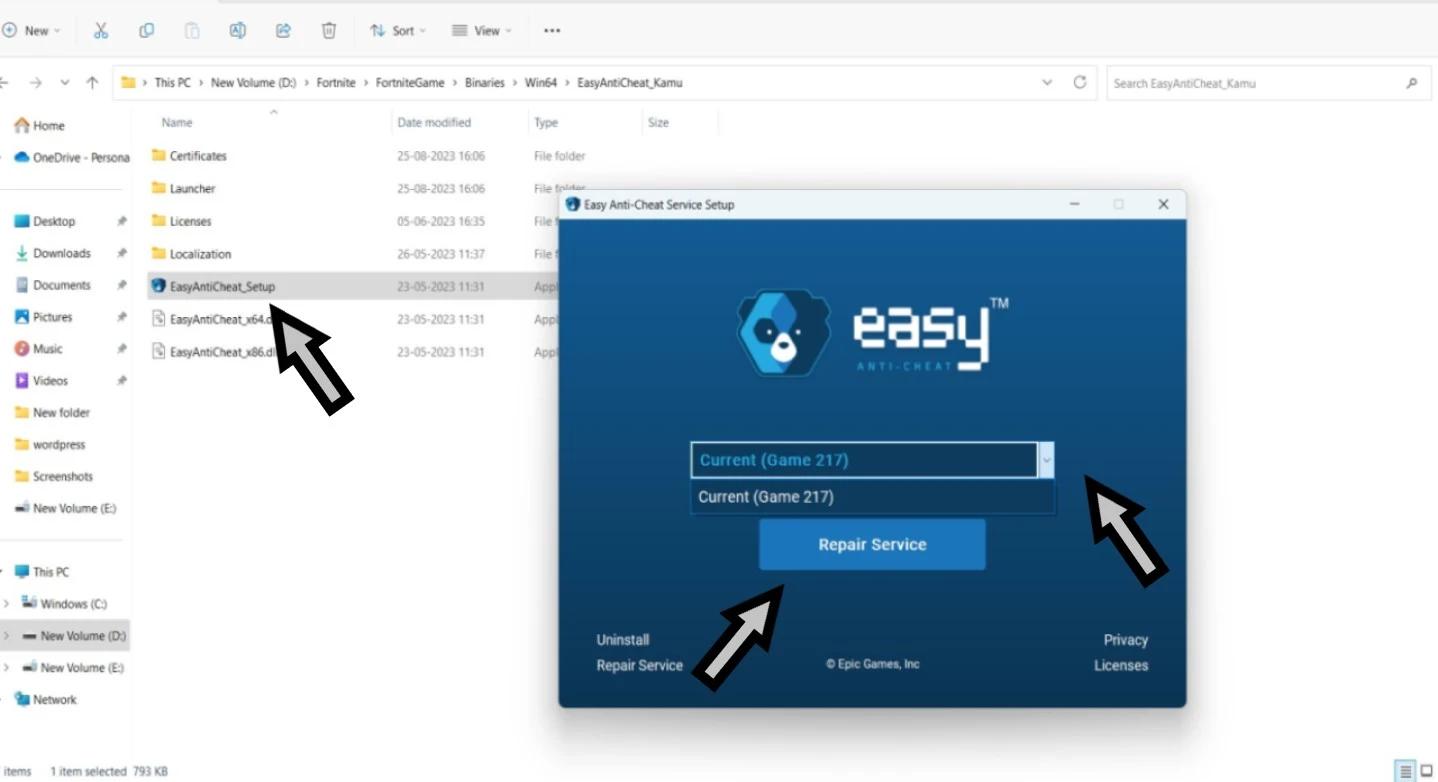Click the Paste clipboard icon

pos(192,31)
